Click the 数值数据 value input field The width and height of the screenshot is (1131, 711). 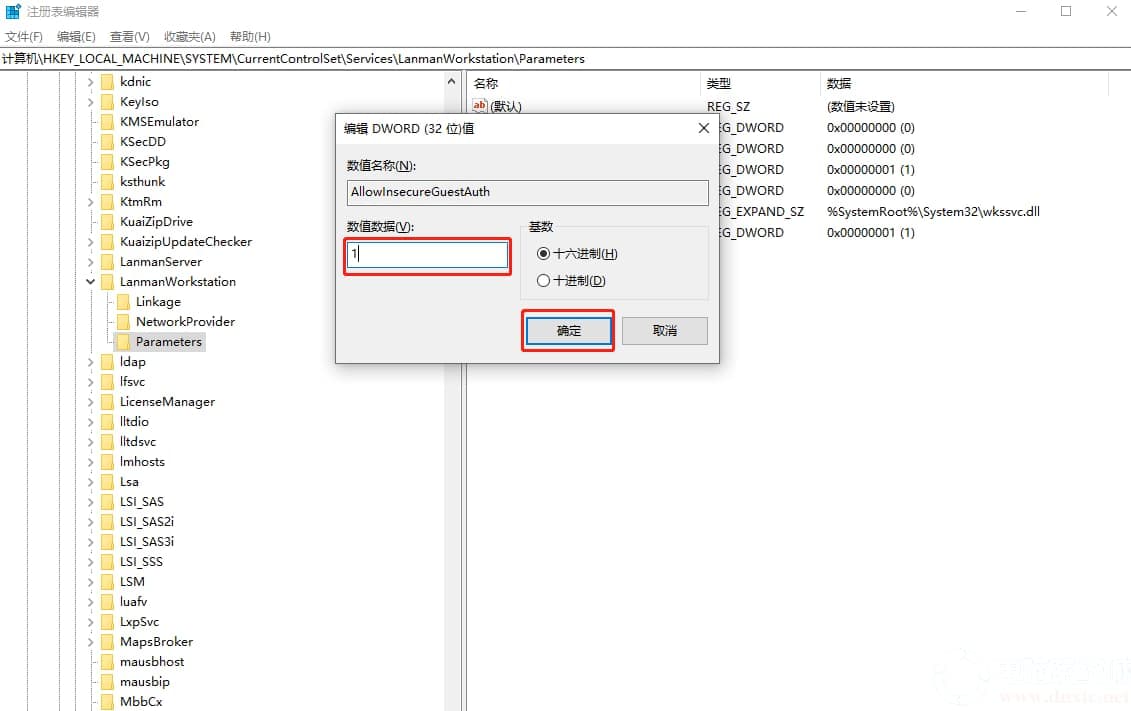click(x=428, y=255)
